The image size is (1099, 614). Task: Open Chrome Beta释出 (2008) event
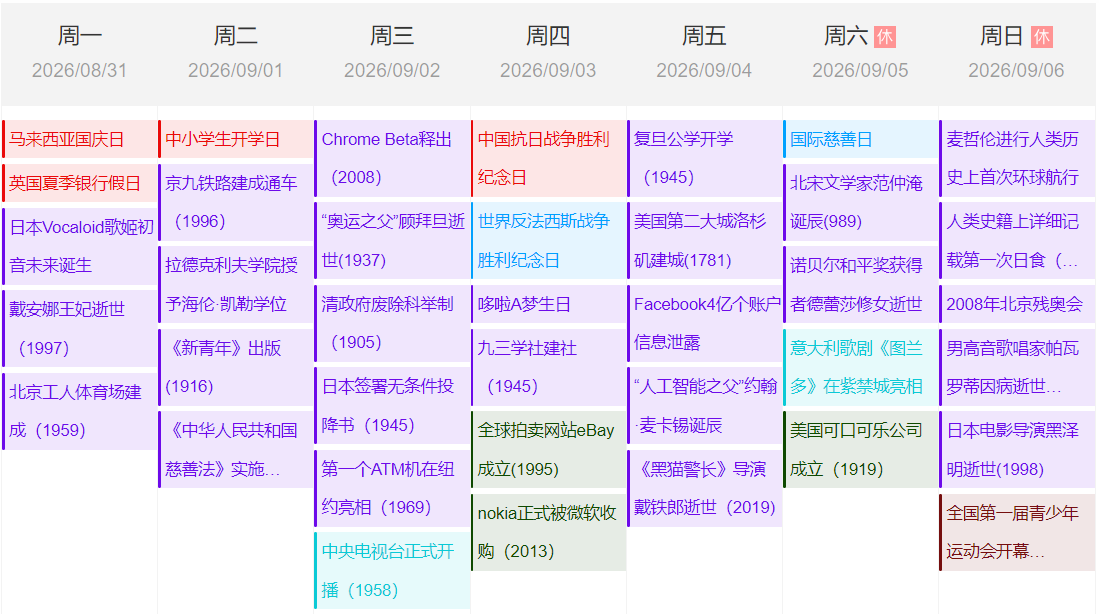tap(392, 158)
